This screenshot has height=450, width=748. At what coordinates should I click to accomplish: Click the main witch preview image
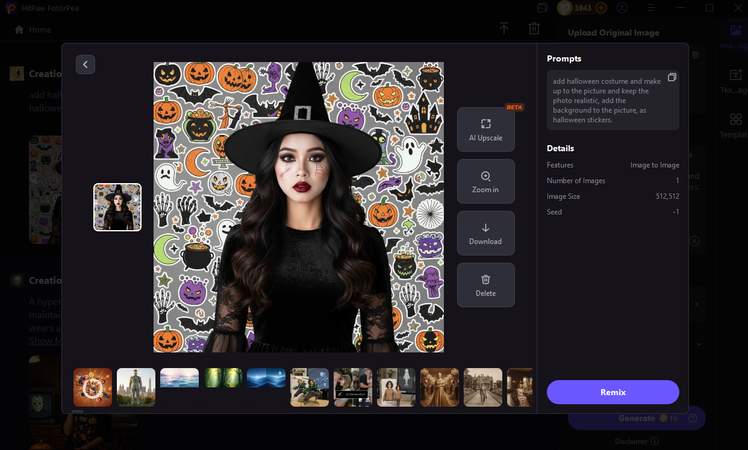[x=299, y=207]
